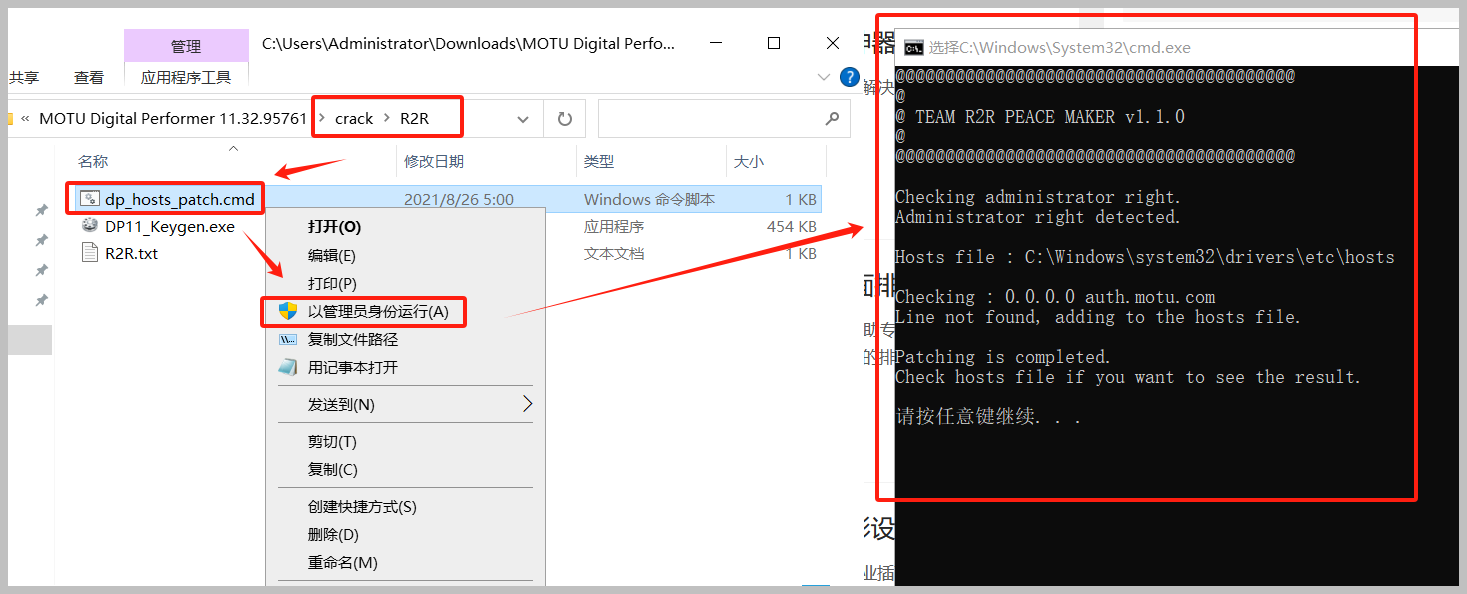Sort by Date modified (修改日期) column
The height and width of the screenshot is (594, 1467).
pos(433,161)
